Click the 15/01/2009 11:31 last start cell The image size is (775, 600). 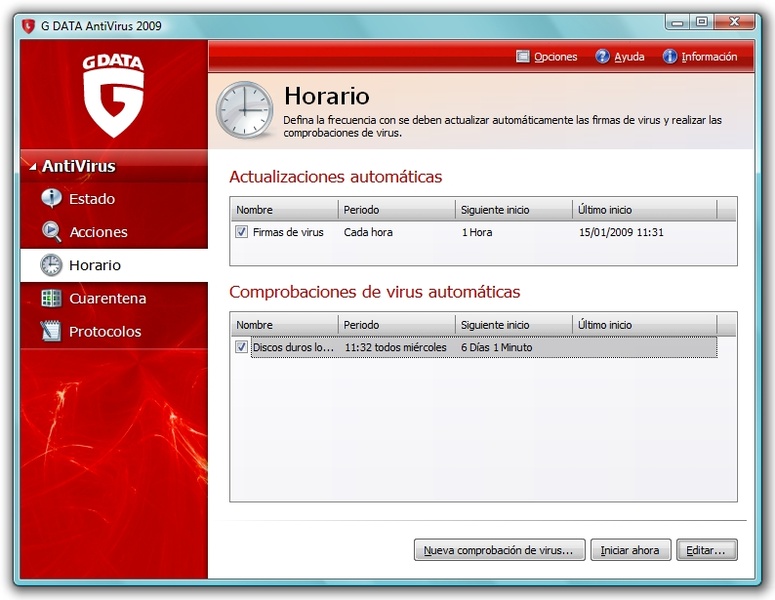pyautogui.click(x=621, y=232)
